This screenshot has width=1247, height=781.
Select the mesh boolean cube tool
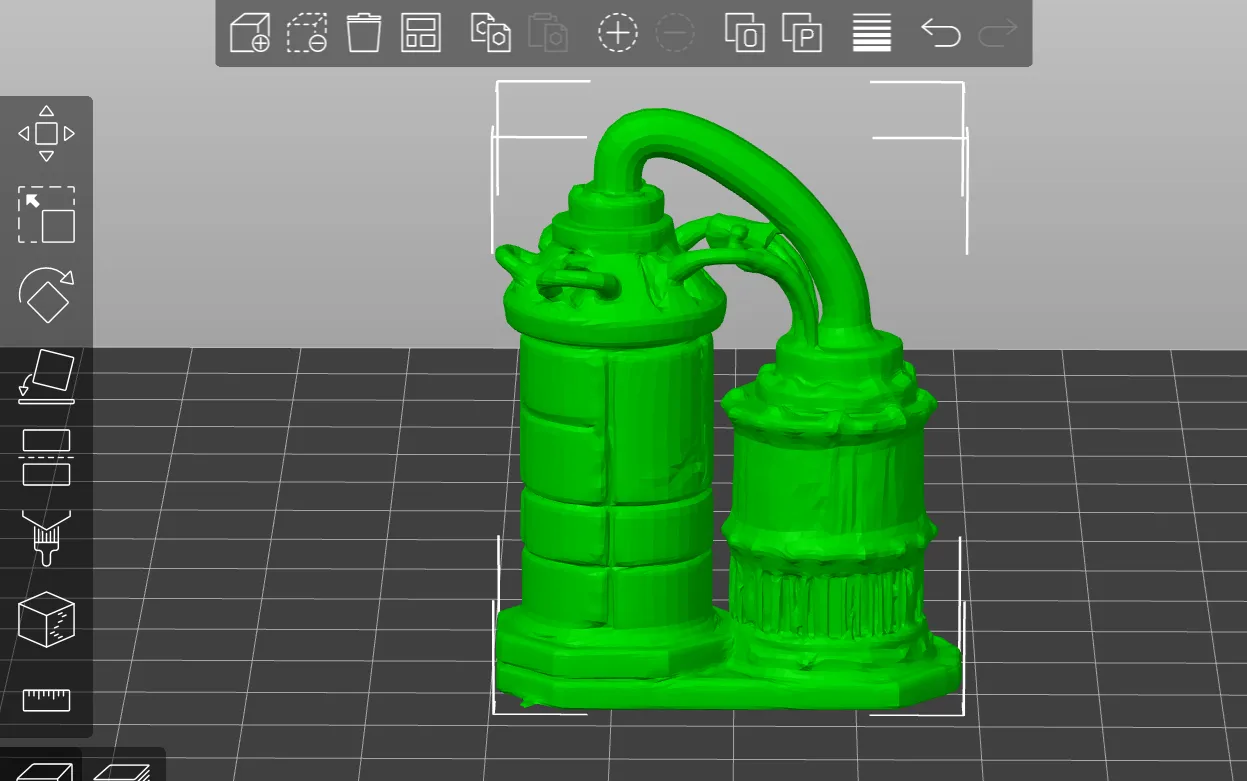[45, 620]
